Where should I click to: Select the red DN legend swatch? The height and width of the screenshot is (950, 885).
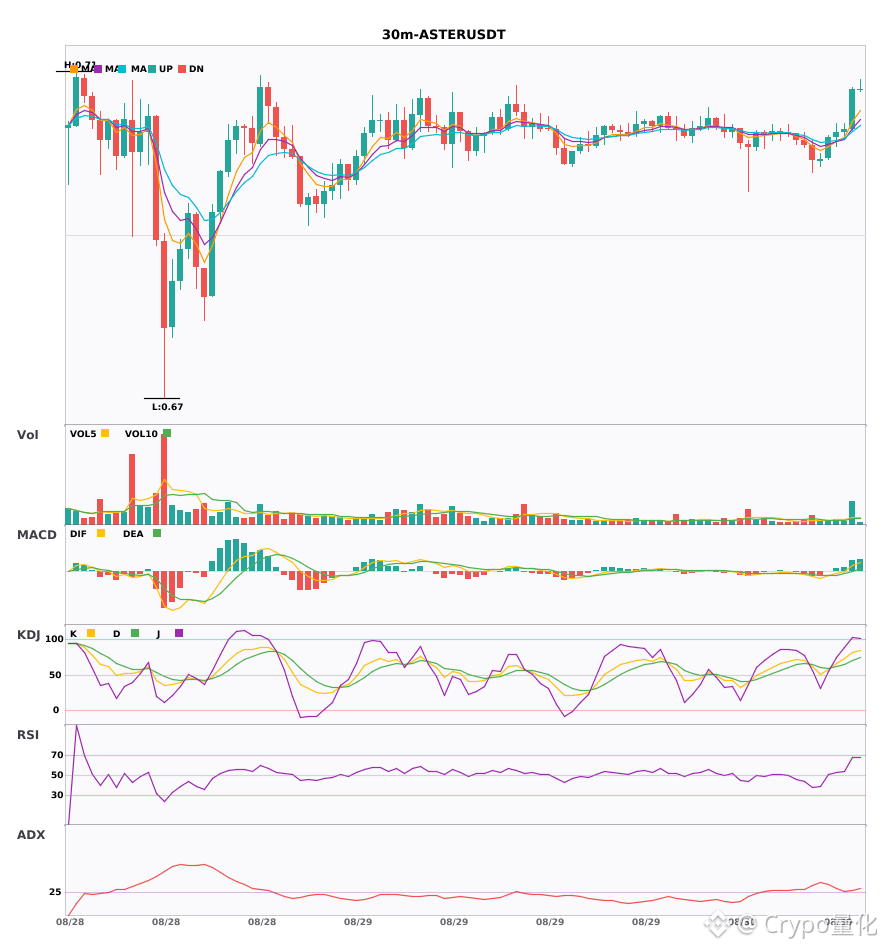coord(182,69)
